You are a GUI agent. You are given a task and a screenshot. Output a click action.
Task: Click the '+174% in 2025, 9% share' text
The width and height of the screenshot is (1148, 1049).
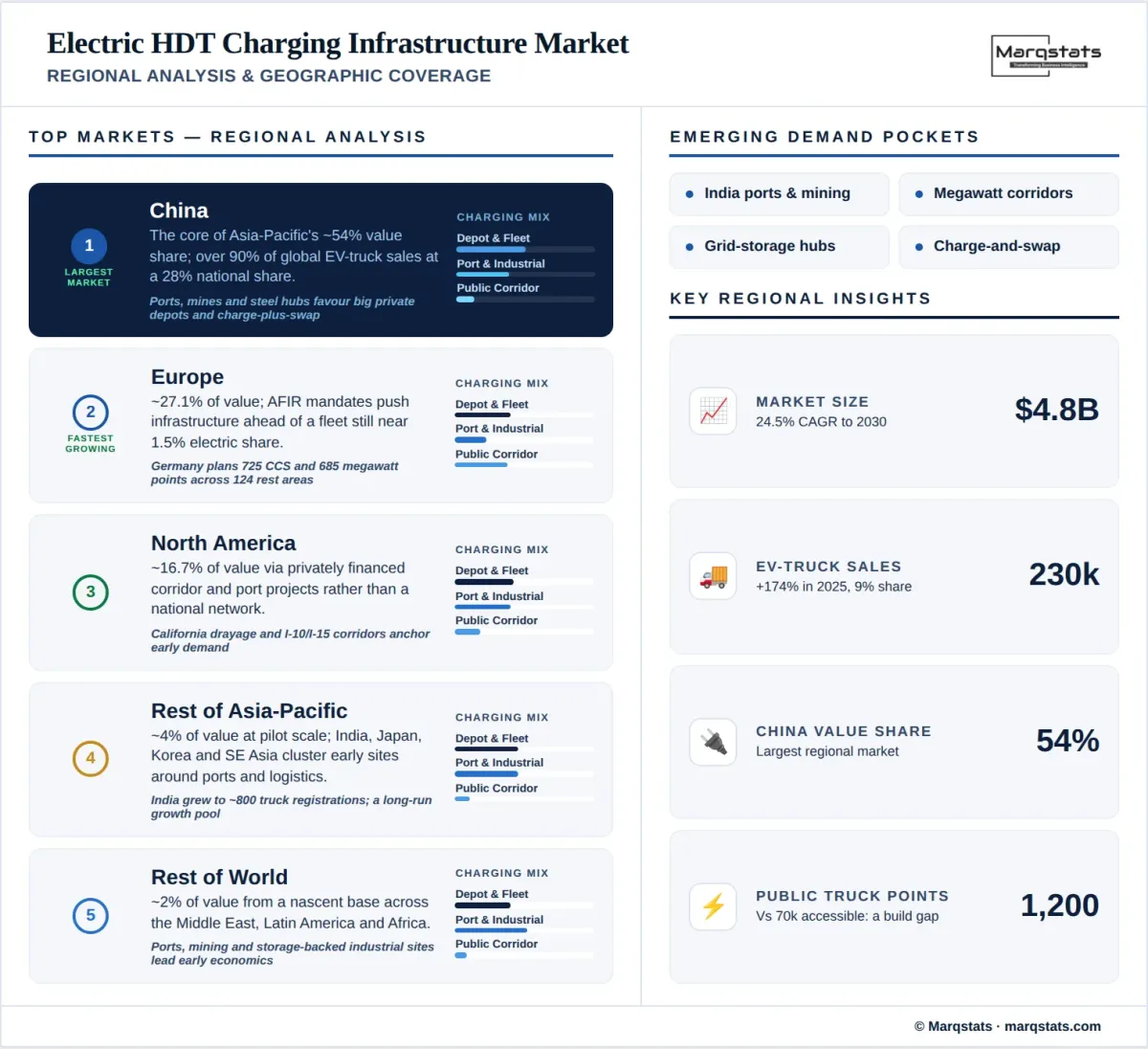tap(833, 587)
